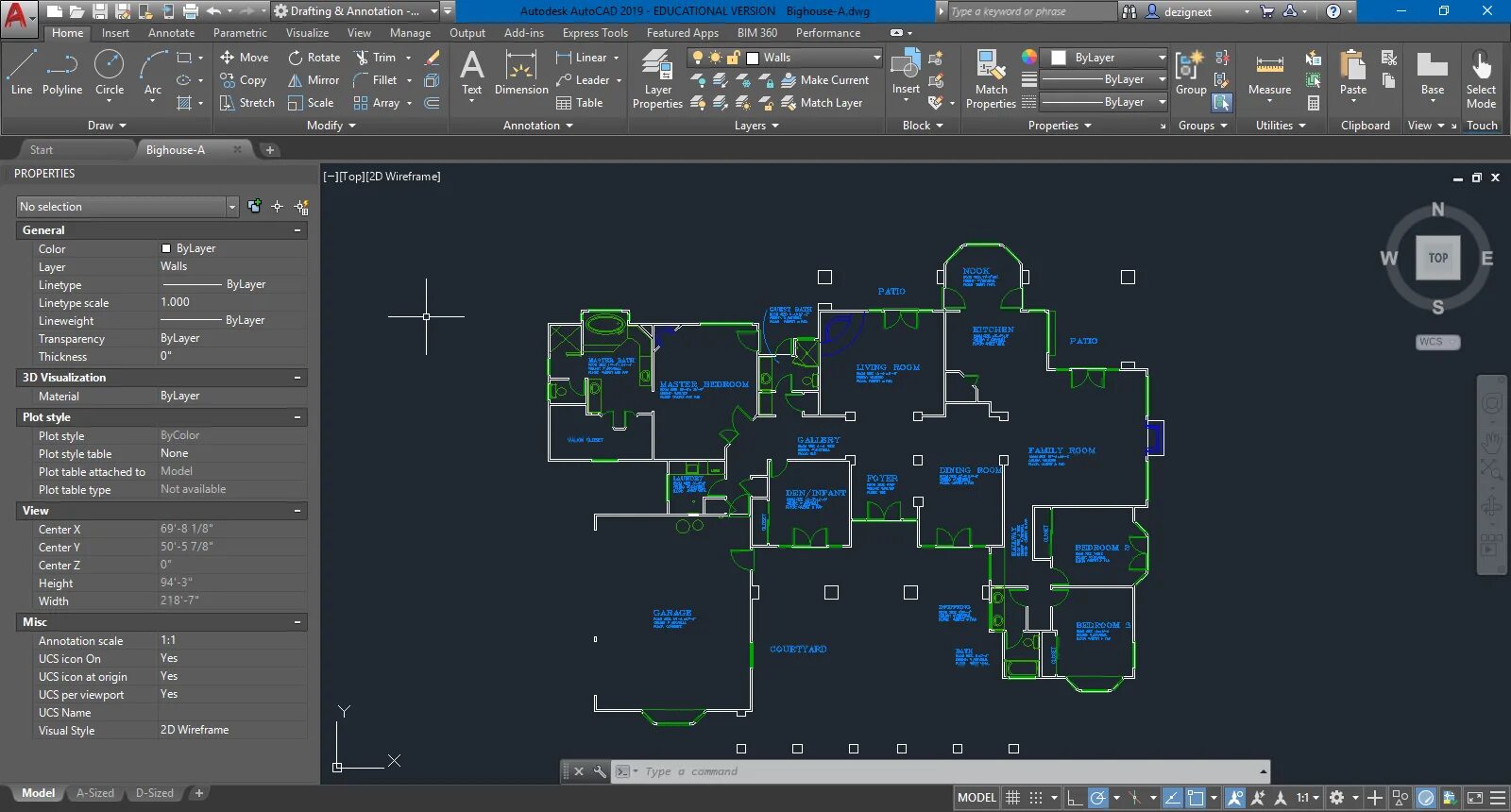Click the ByLayer color swatch in ribbon
This screenshot has height=812, width=1511.
coord(1059,58)
